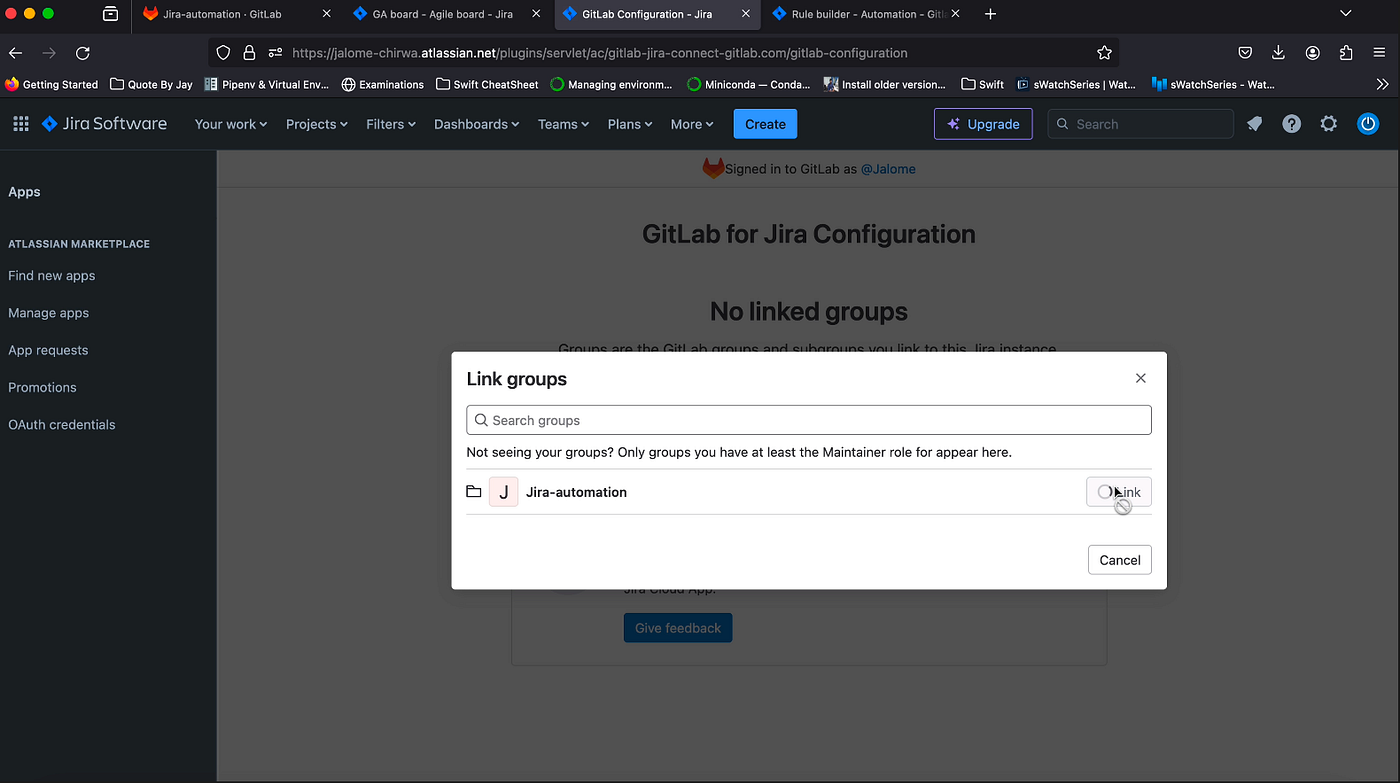The image size is (1400, 783).
Task: Open App requests in sidebar
Action: tap(48, 350)
